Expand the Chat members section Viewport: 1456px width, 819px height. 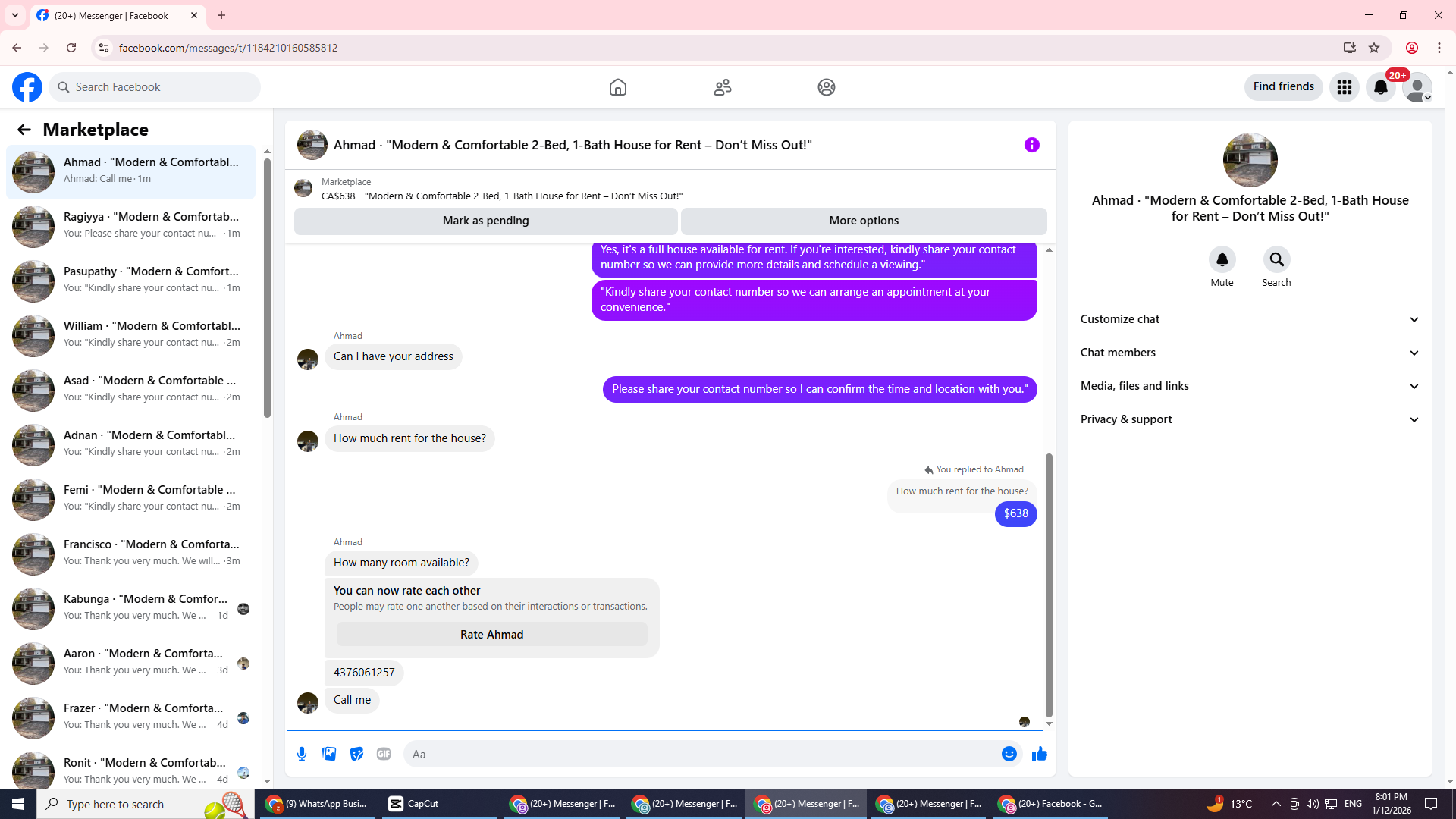[x=1249, y=353]
